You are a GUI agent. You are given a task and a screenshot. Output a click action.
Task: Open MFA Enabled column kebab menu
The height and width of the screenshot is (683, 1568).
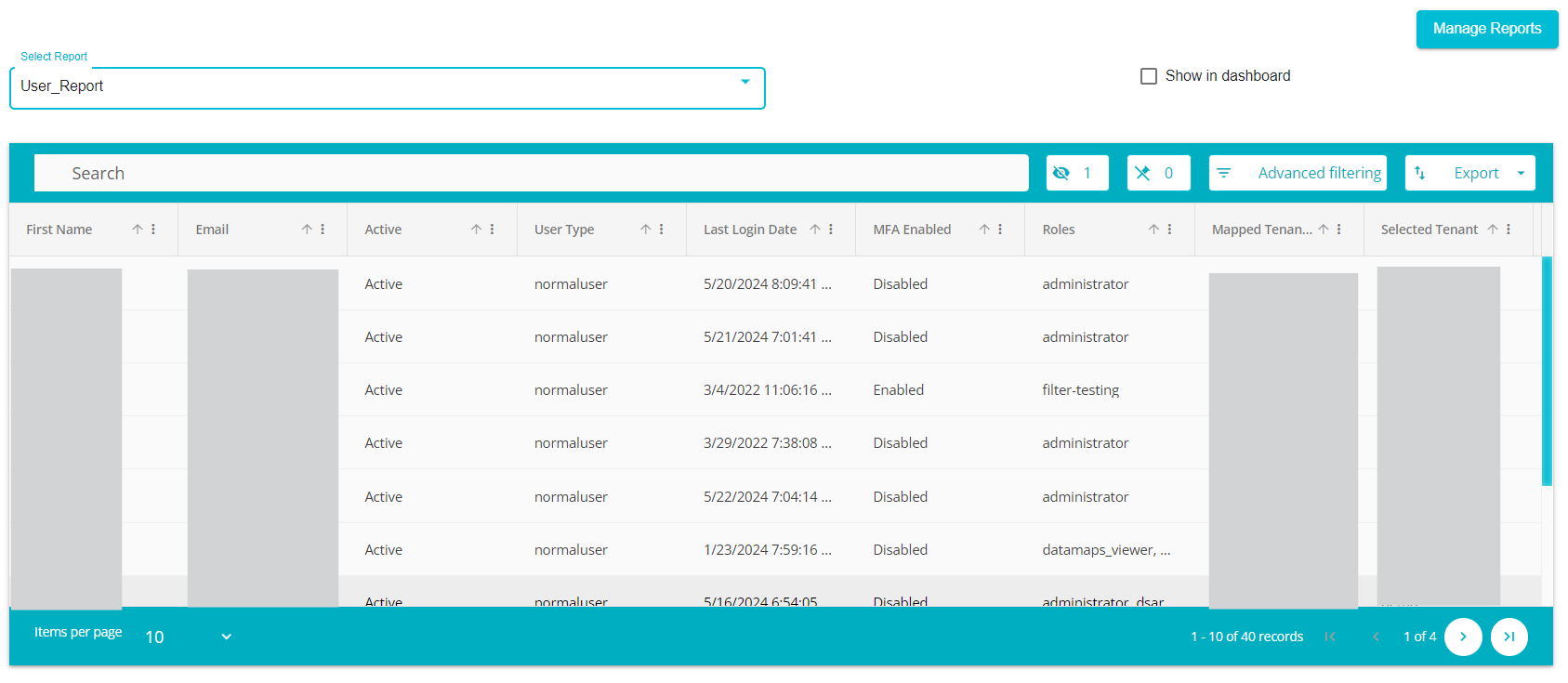click(1000, 230)
